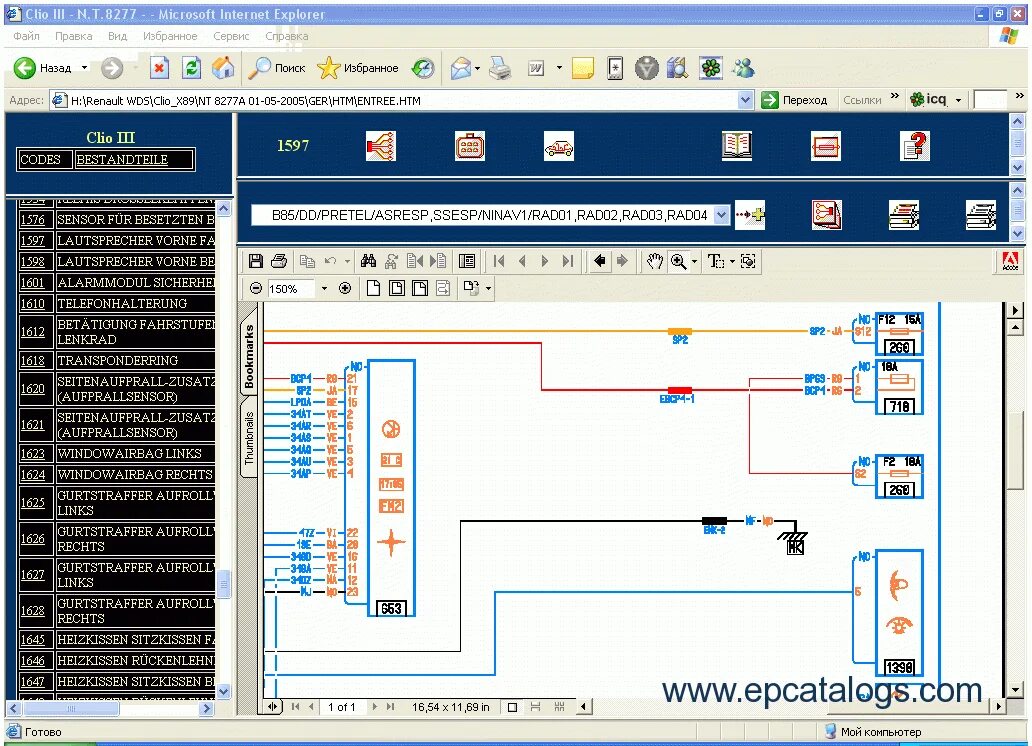
Task: Open the Избранное menu
Action: [x=170, y=36]
